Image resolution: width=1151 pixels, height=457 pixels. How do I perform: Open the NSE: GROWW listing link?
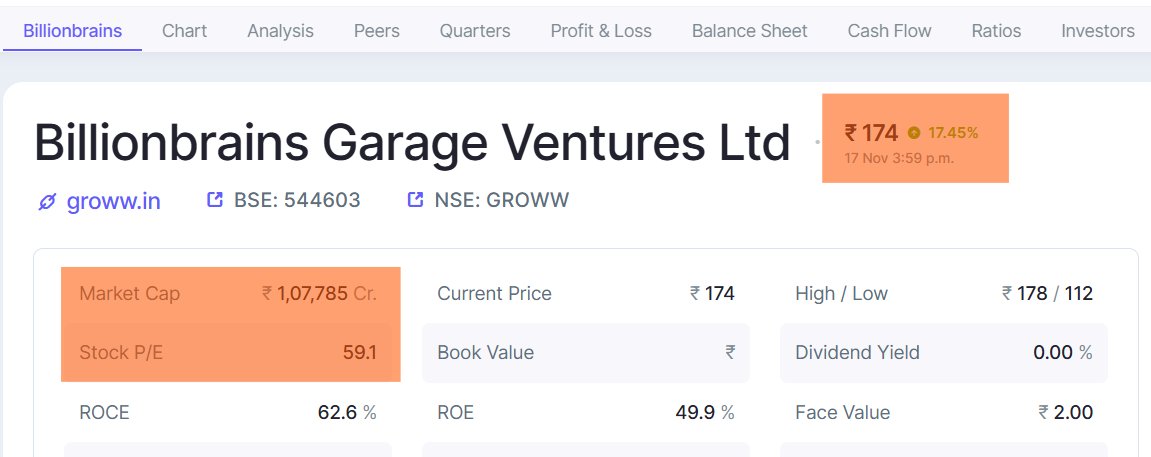click(501, 200)
